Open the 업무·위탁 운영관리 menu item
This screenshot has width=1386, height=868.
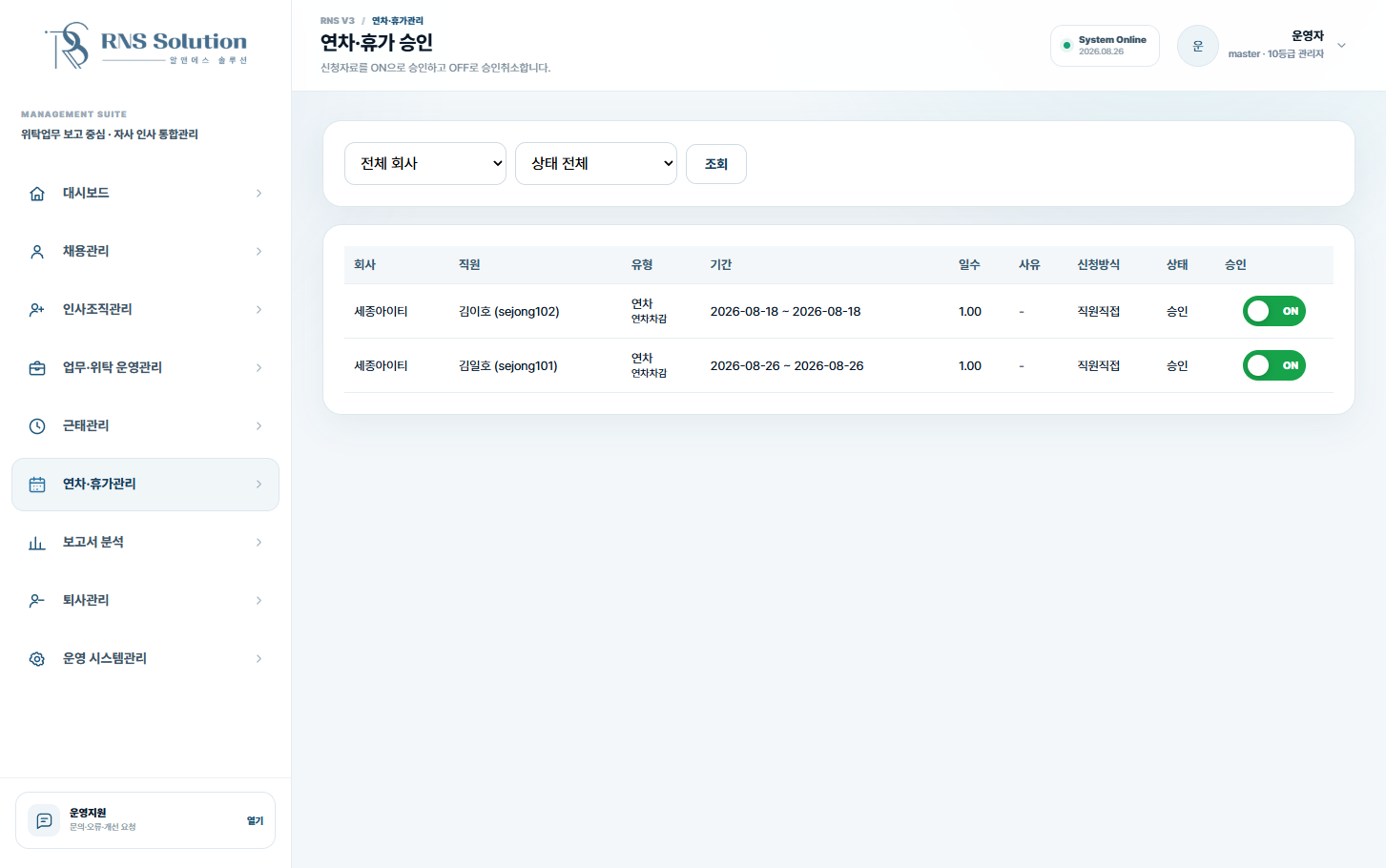tap(145, 368)
